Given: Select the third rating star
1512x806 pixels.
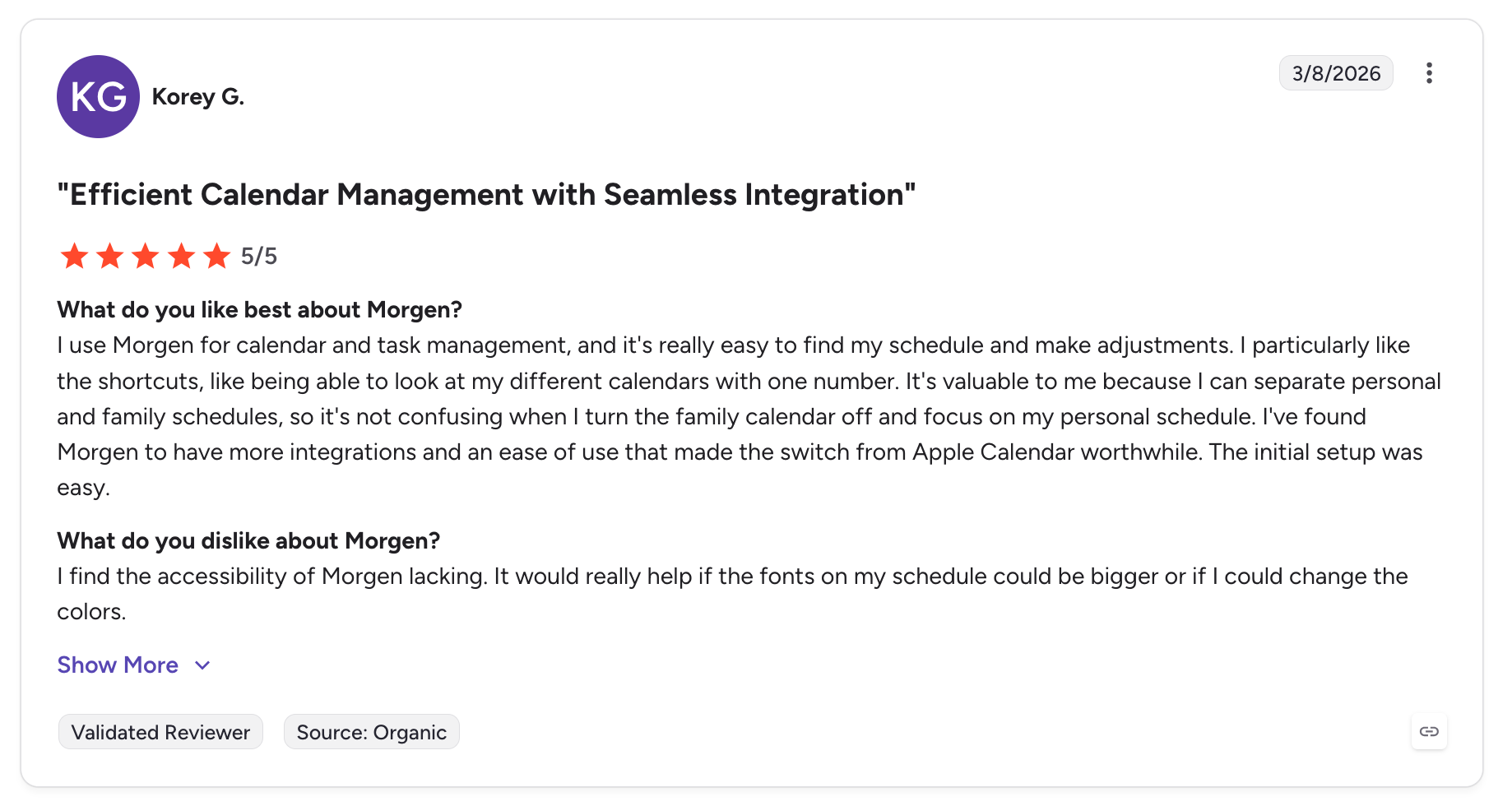Looking at the screenshot, I should tap(146, 256).
